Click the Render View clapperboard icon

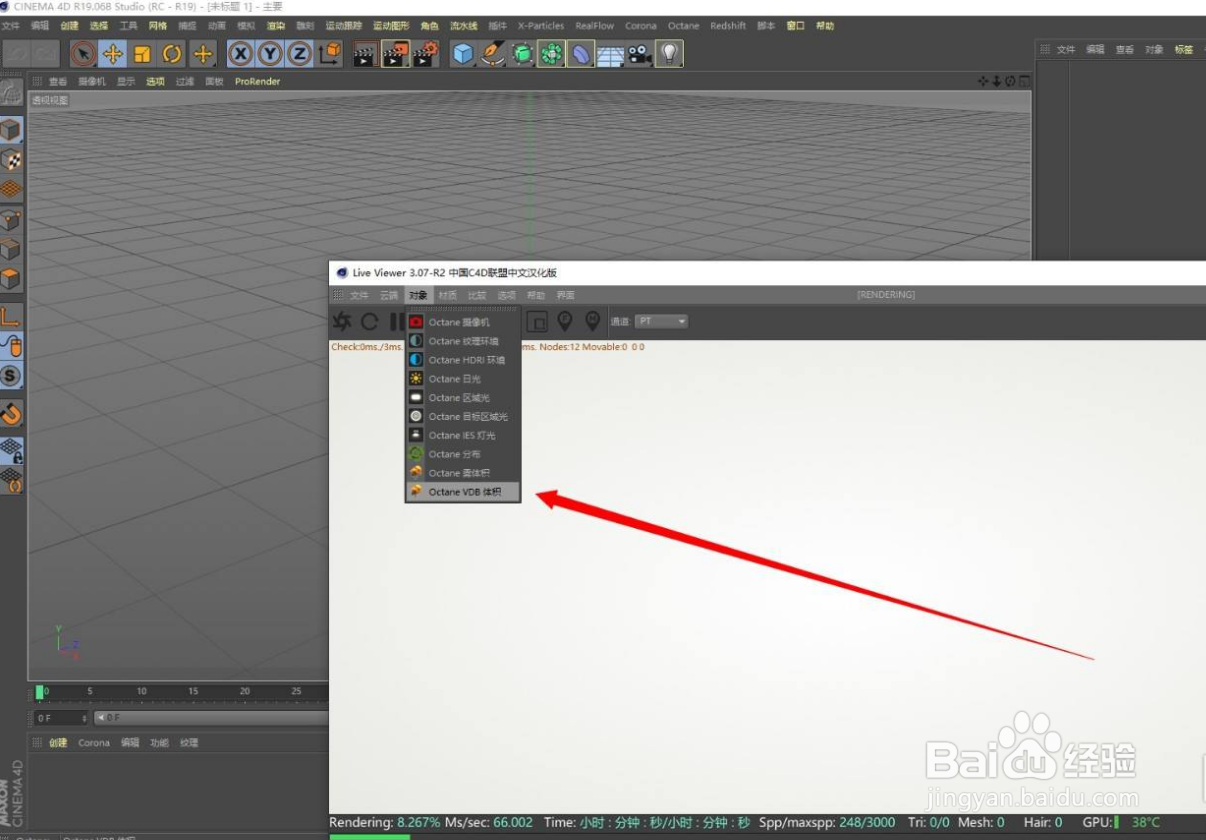(x=365, y=54)
